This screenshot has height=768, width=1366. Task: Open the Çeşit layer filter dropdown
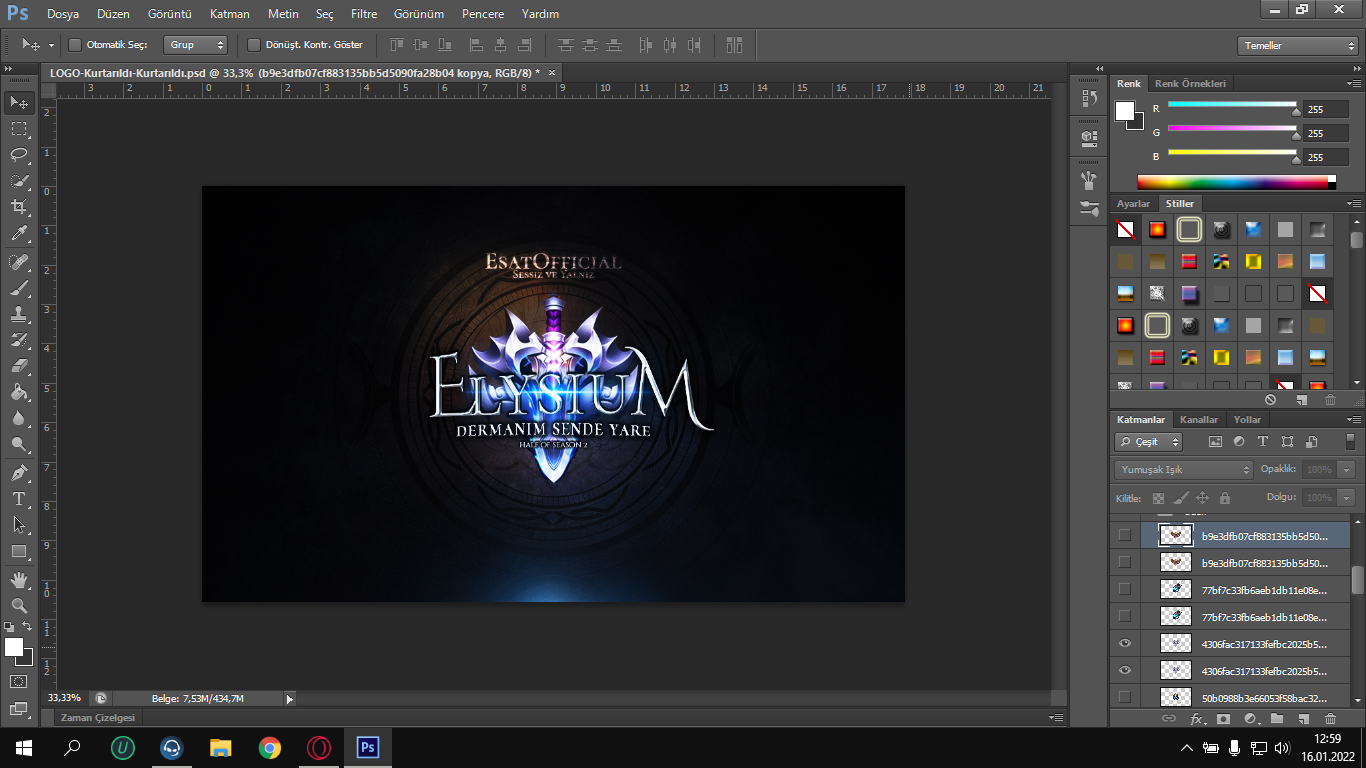[x=1149, y=441]
